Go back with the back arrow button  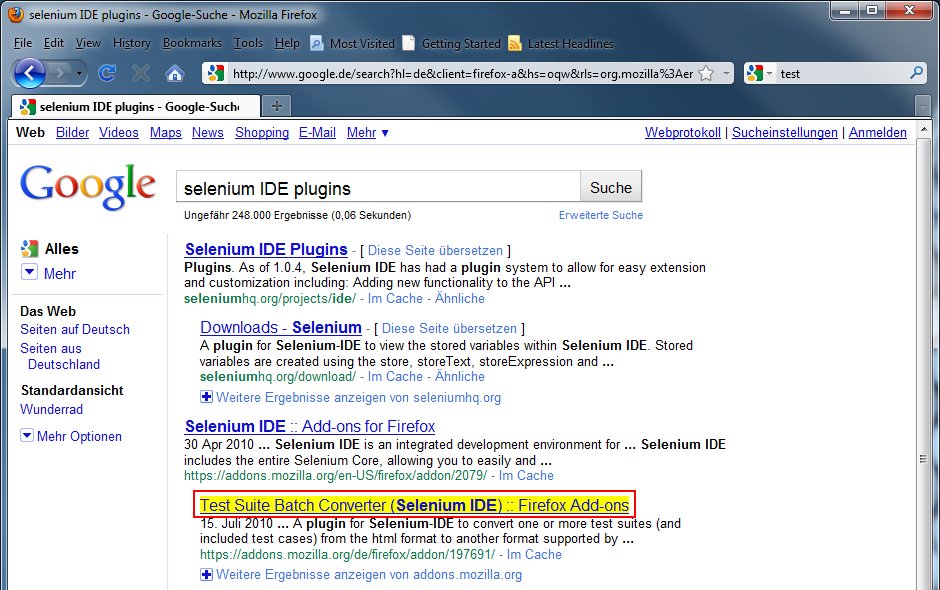(29, 73)
